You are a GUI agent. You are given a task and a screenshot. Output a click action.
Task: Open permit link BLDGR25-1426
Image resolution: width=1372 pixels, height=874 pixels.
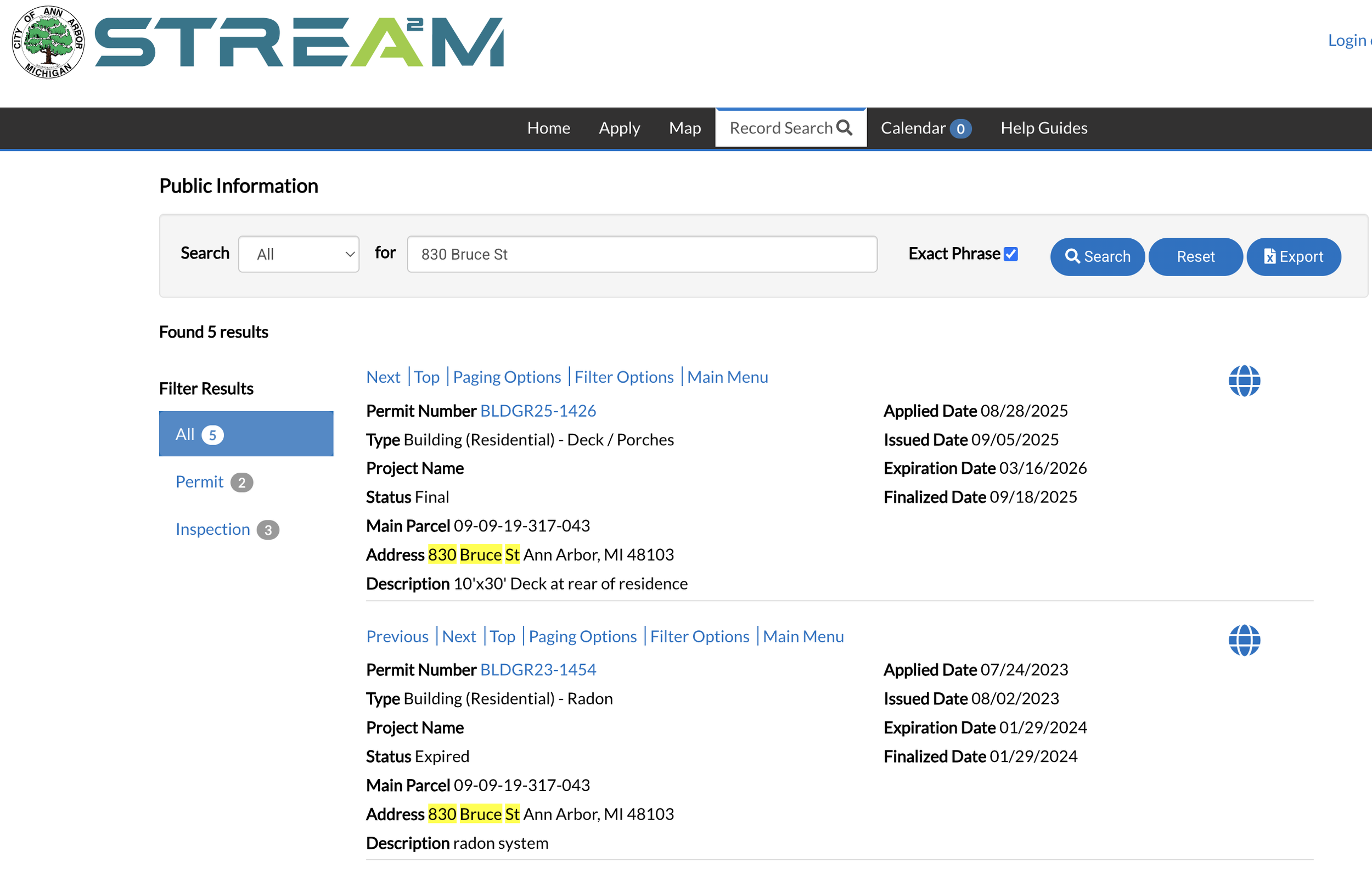click(537, 411)
